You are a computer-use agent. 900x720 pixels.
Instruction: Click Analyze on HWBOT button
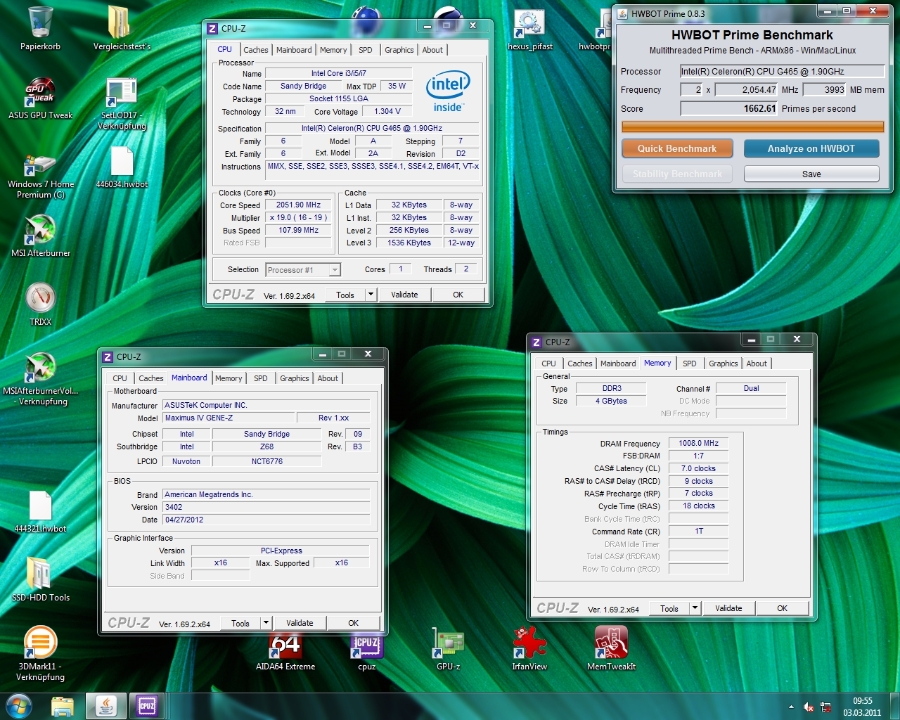pyautogui.click(x=811, y=149)
